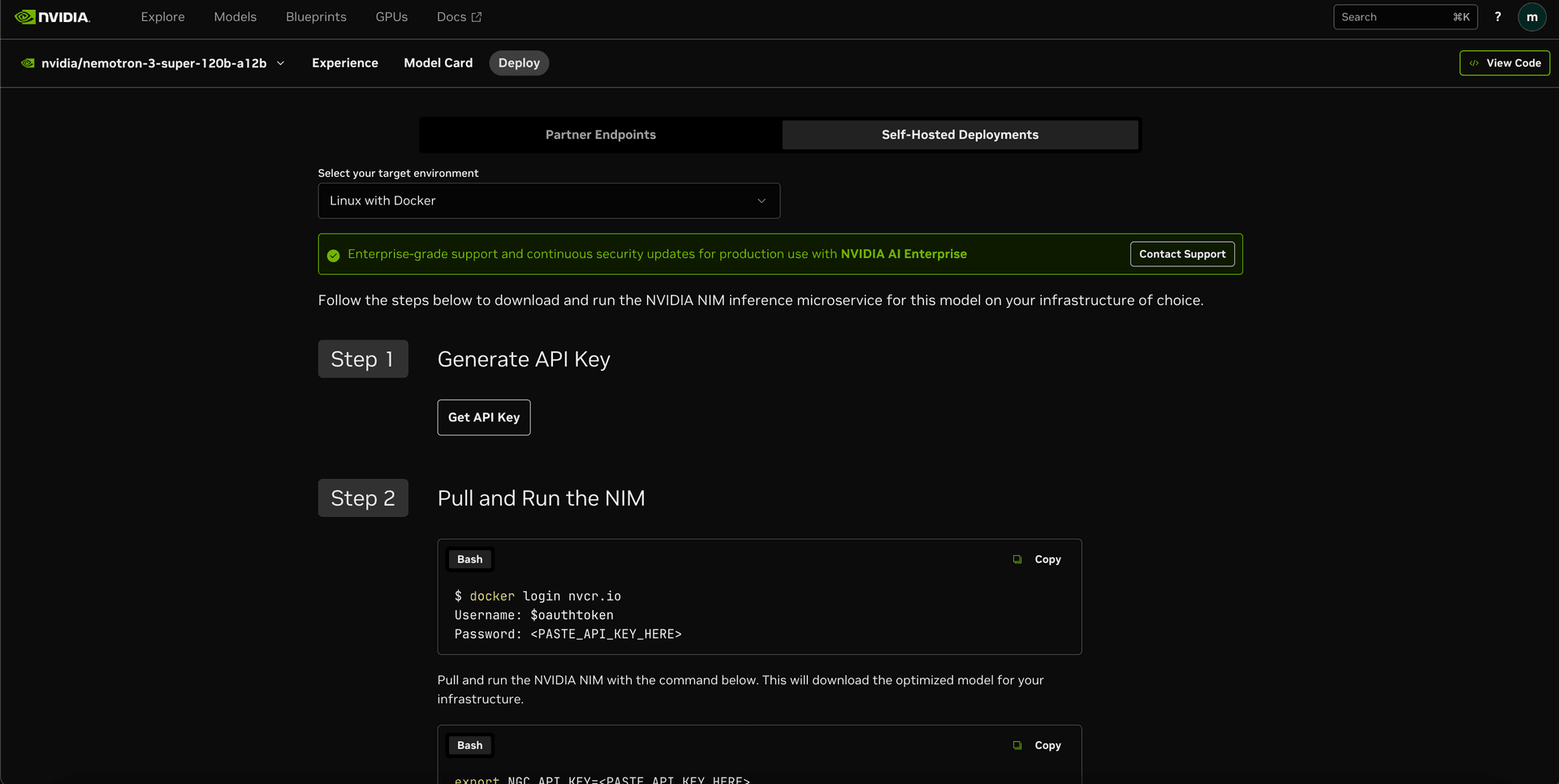Click the NVIDIA logo
The height and width of the screenshot is (784, 1559).
pos(52,16)
